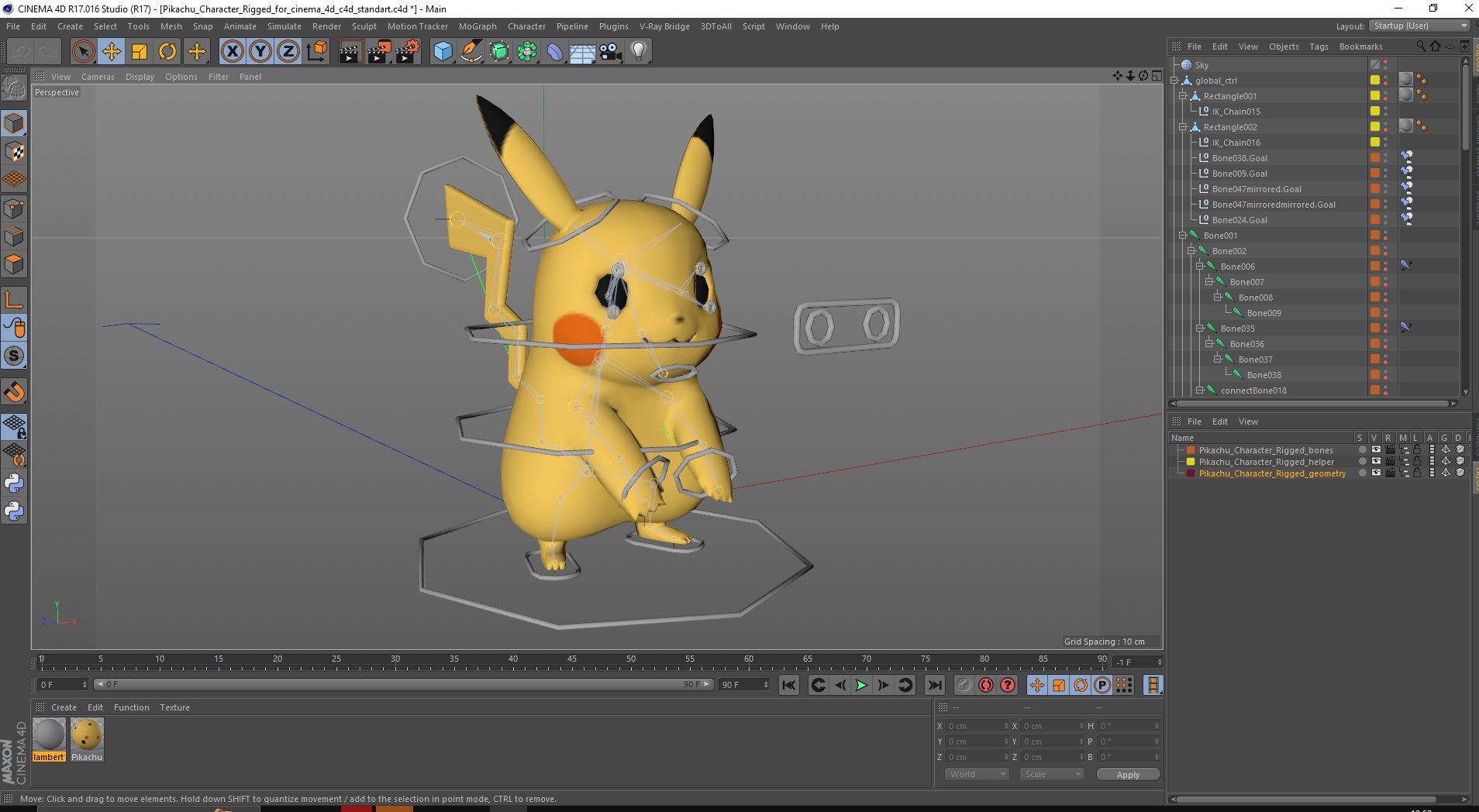This screenshot has height=812, width=1479.
Task: Collapse the Rectangle002 node
Action: 1183,127
